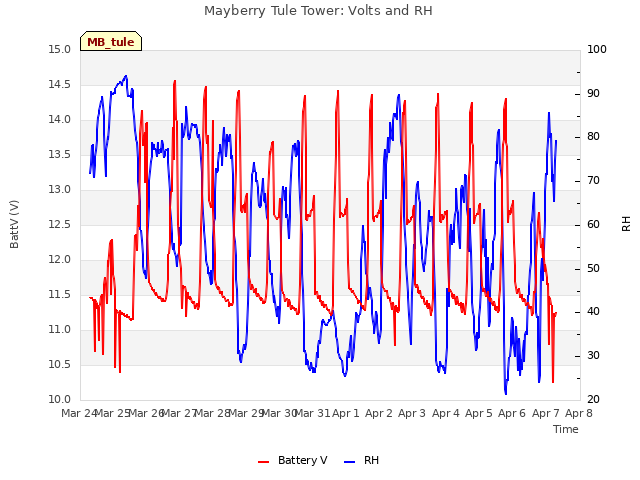The height and width of the screenshot is (480, 640).
Task: Click the 'Time' x-axis title
Action: tap(566, 429)
